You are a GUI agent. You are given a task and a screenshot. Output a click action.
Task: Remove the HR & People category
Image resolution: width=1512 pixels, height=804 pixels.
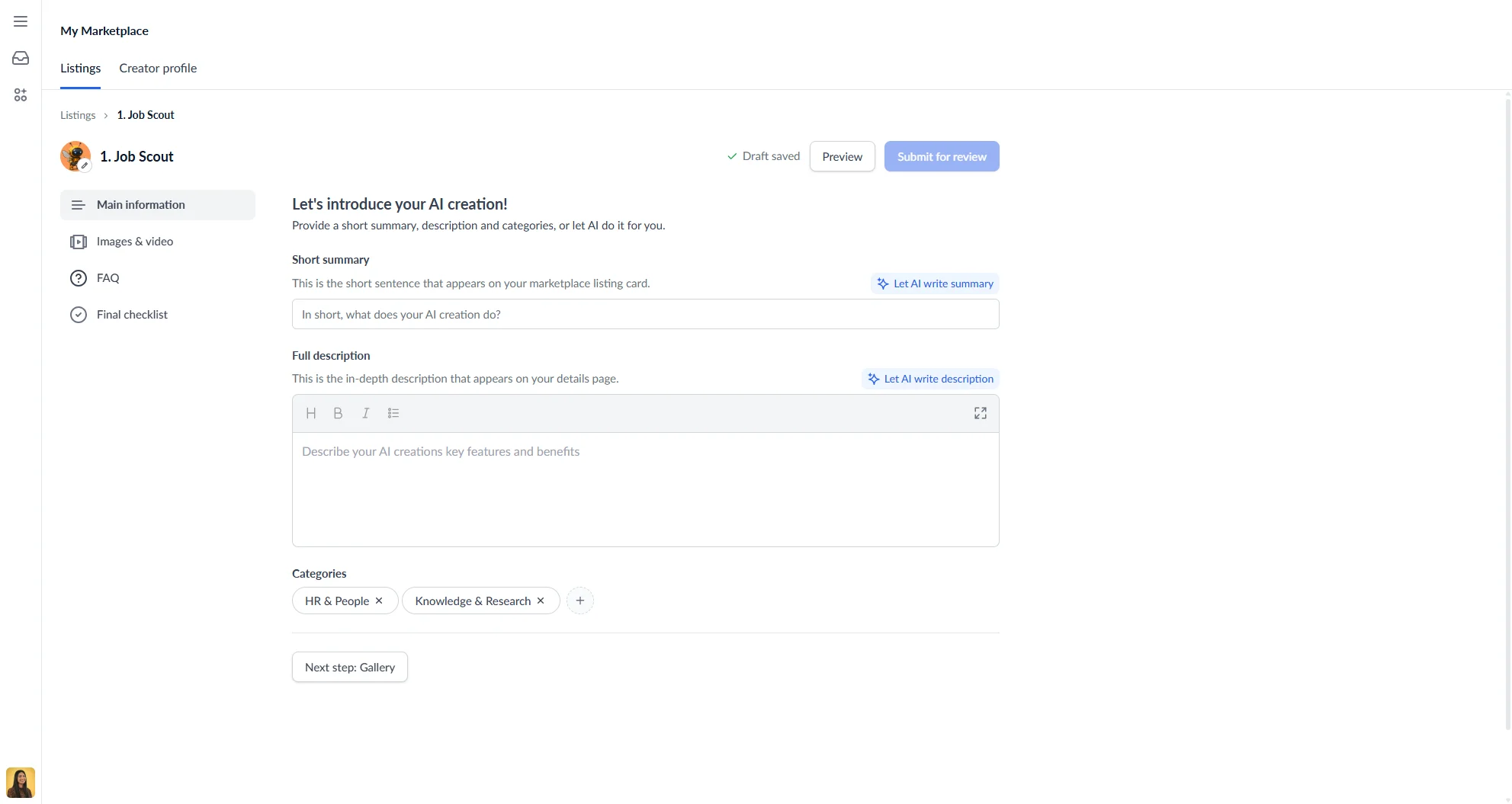[x=379, y=601]
